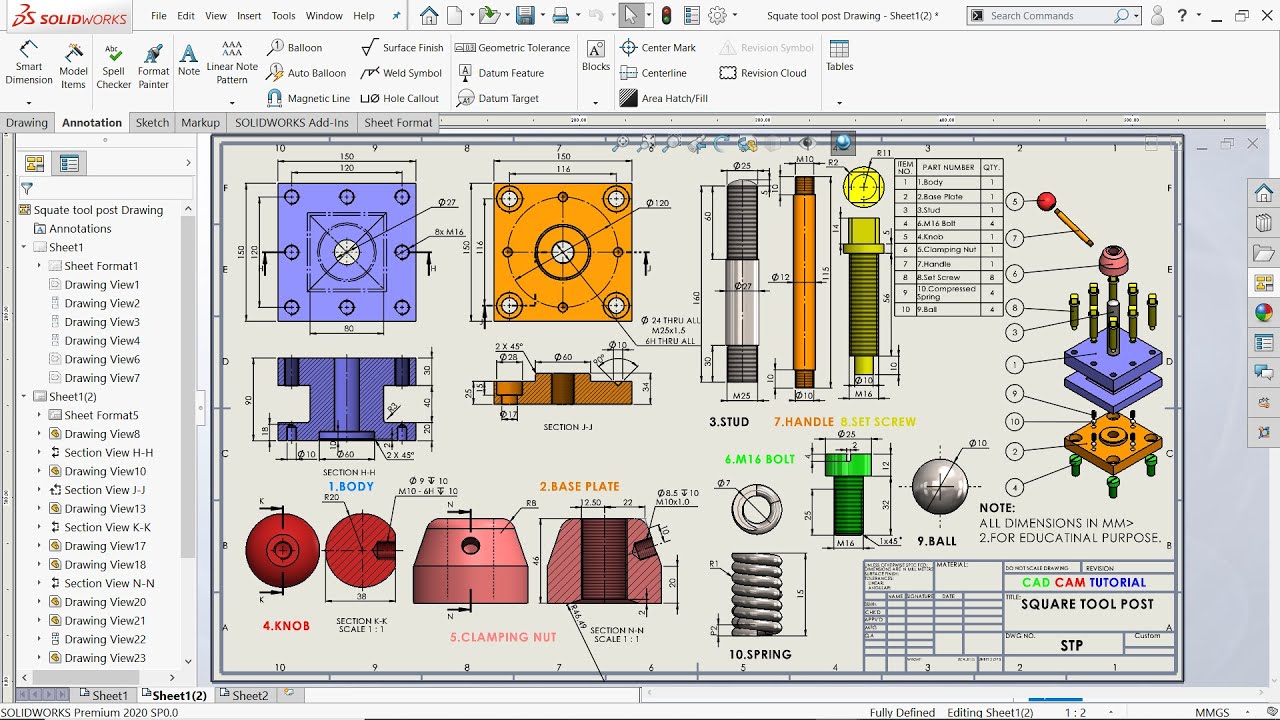Open the Options gear icon
The height and width of the screenshot is (720, 1280).
coord(716,15)
